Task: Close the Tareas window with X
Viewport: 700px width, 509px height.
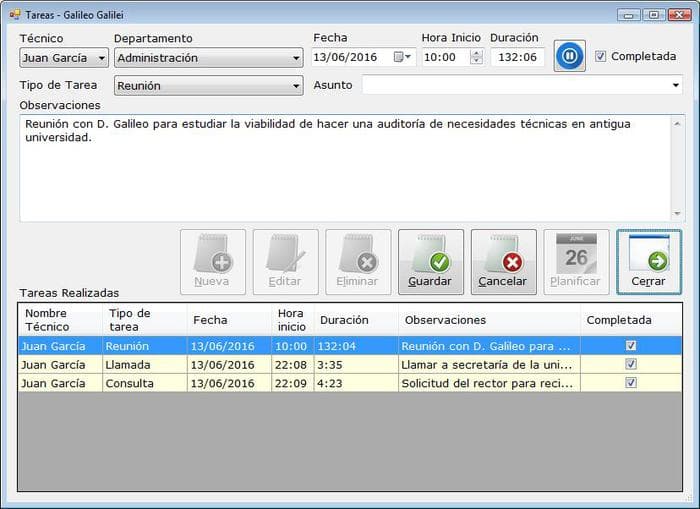Action: tap(679, 15)
